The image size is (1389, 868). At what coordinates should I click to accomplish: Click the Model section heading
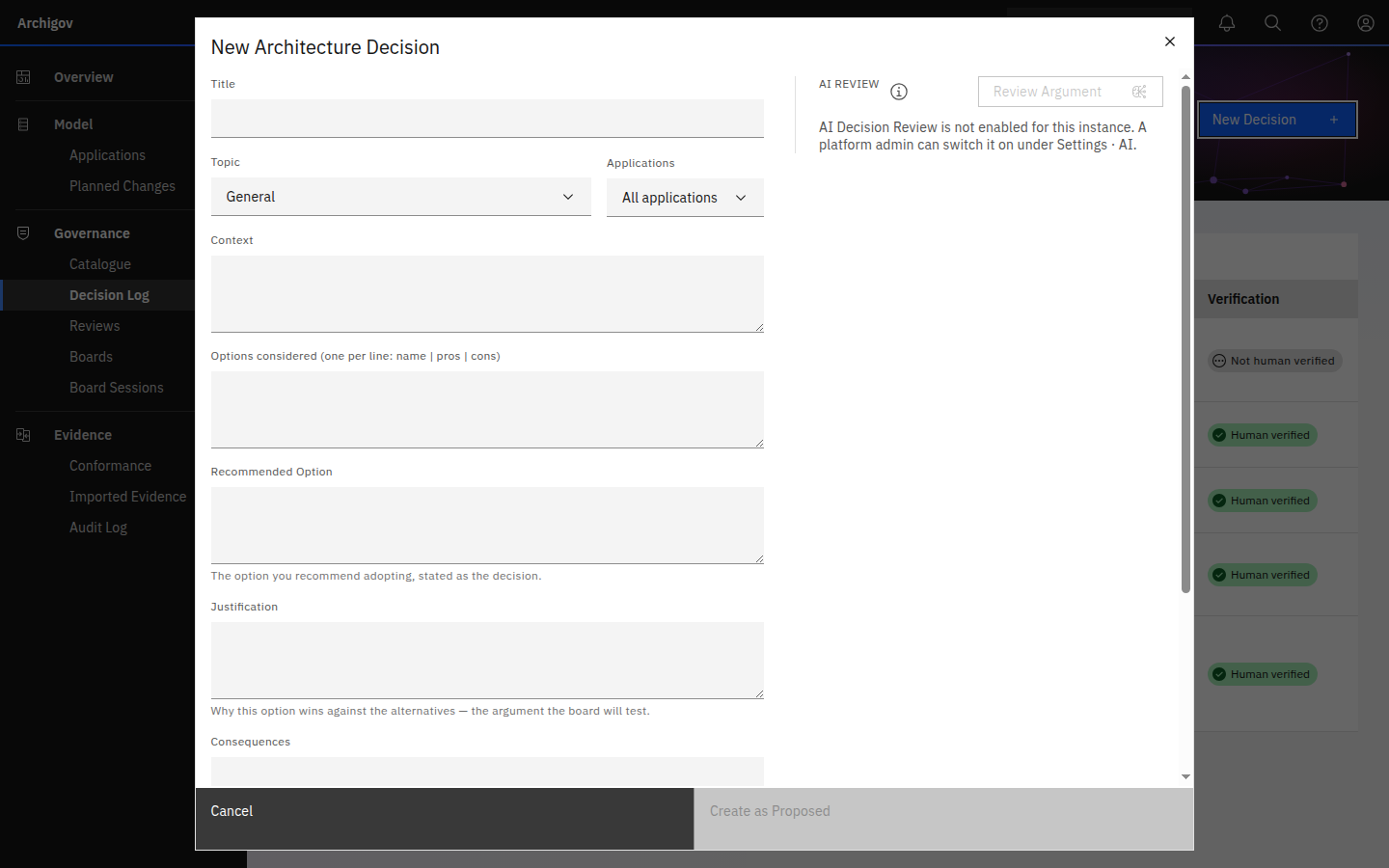pyautogui.click(x=73, y=124)
